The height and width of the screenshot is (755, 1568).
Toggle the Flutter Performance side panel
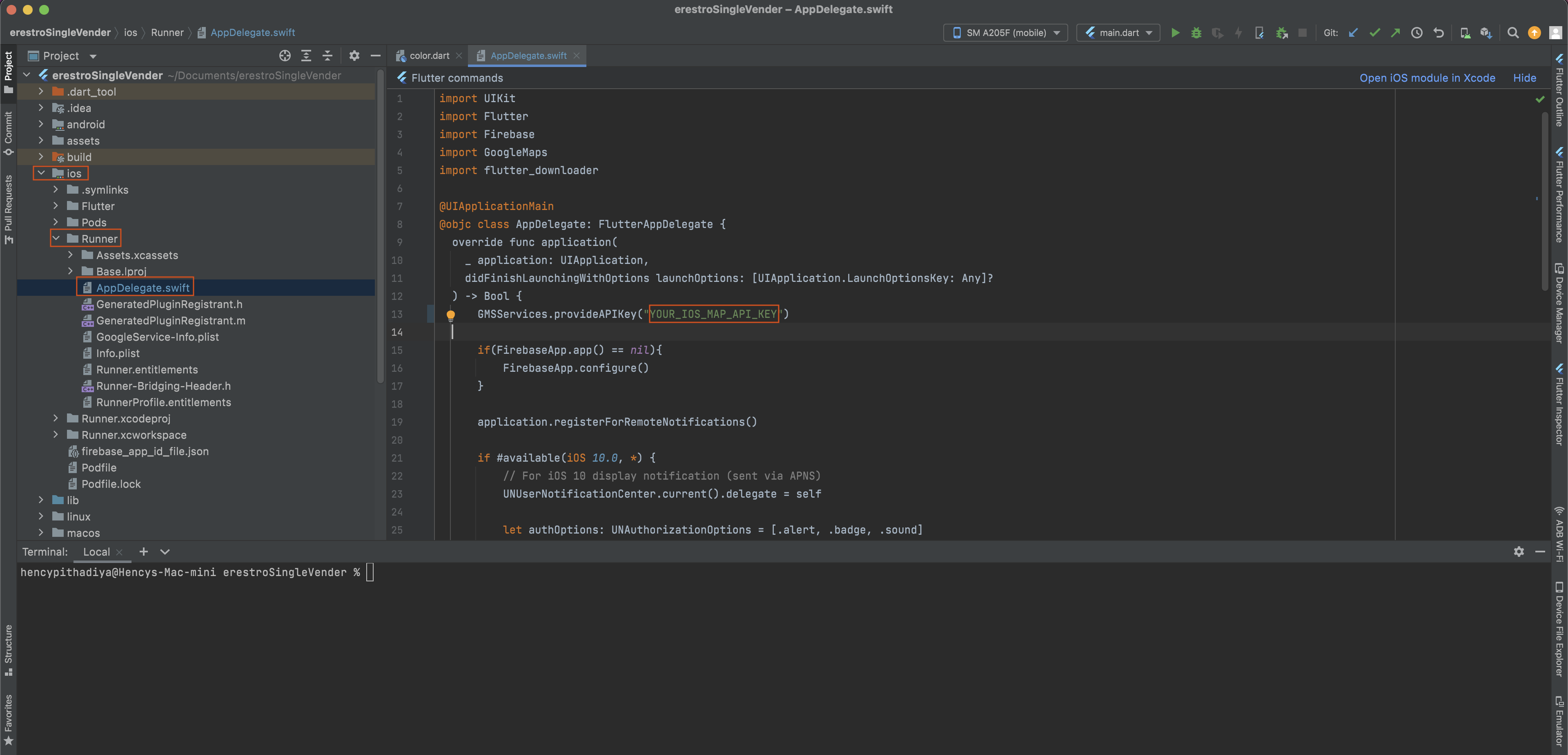click(x=1559, y=195)
